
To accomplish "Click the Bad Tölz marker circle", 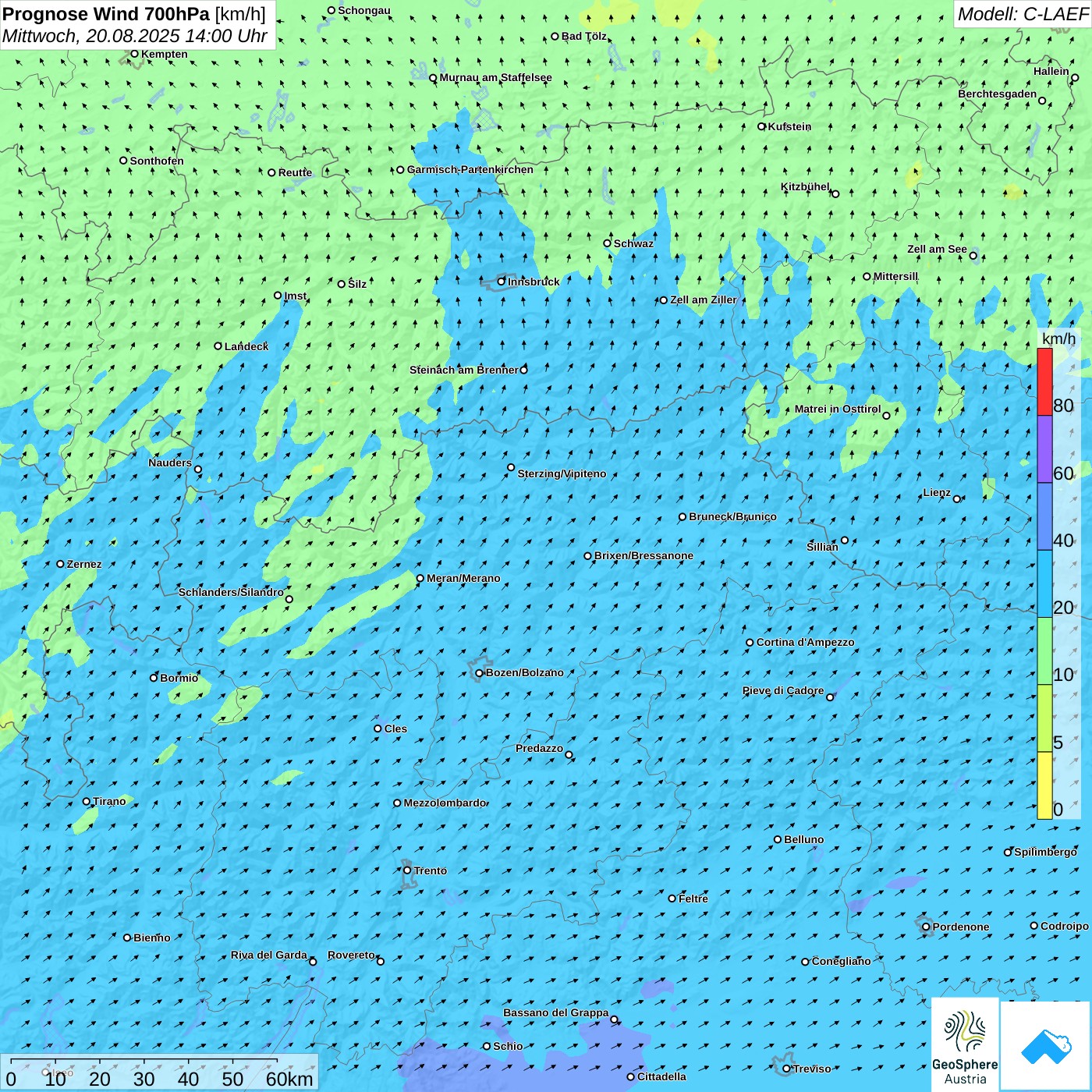I will coord(555,36).
